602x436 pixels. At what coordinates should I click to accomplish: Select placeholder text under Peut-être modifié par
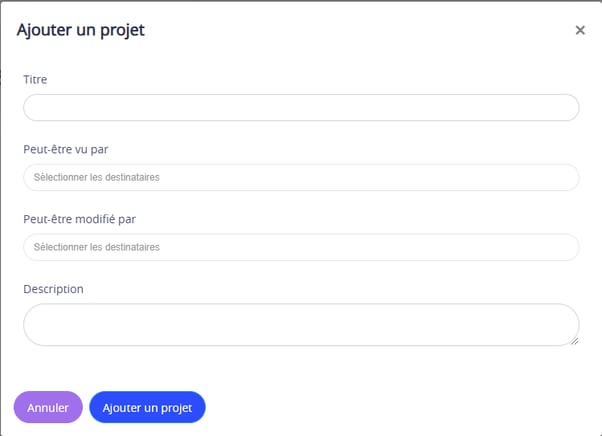[x=96, y=247]
